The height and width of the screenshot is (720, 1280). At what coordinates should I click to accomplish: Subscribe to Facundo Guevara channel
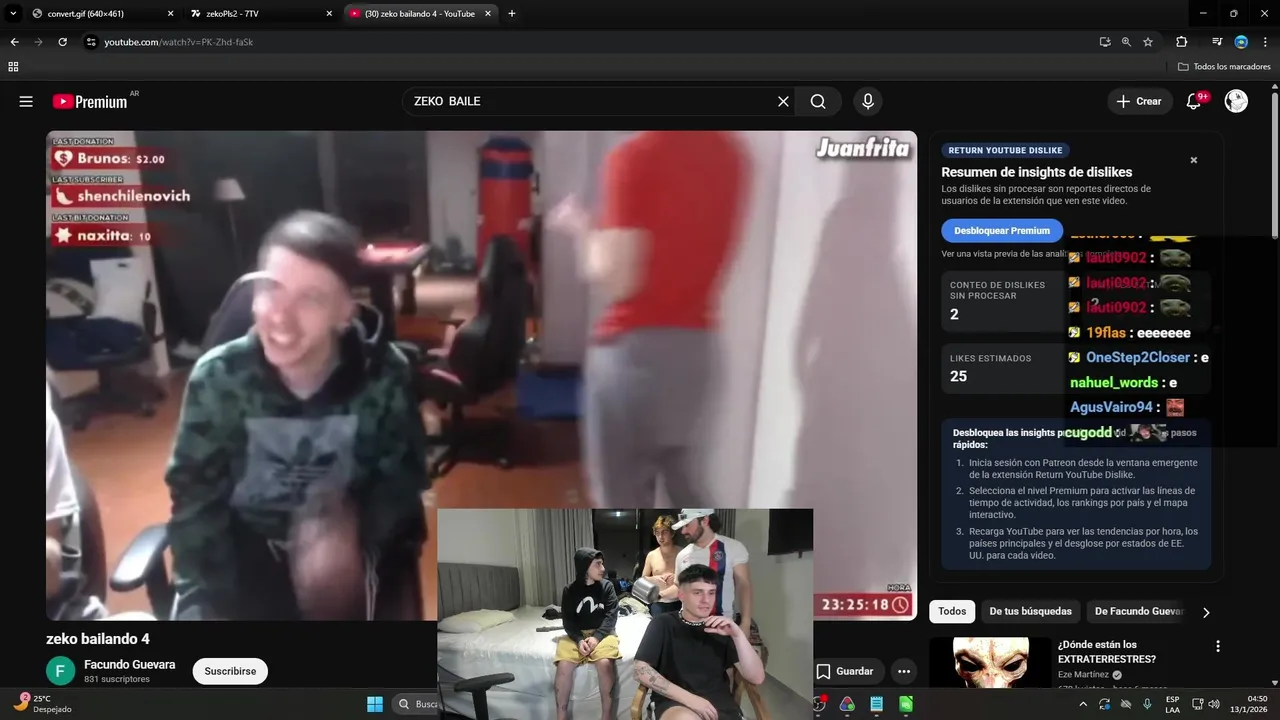(230, 671)
